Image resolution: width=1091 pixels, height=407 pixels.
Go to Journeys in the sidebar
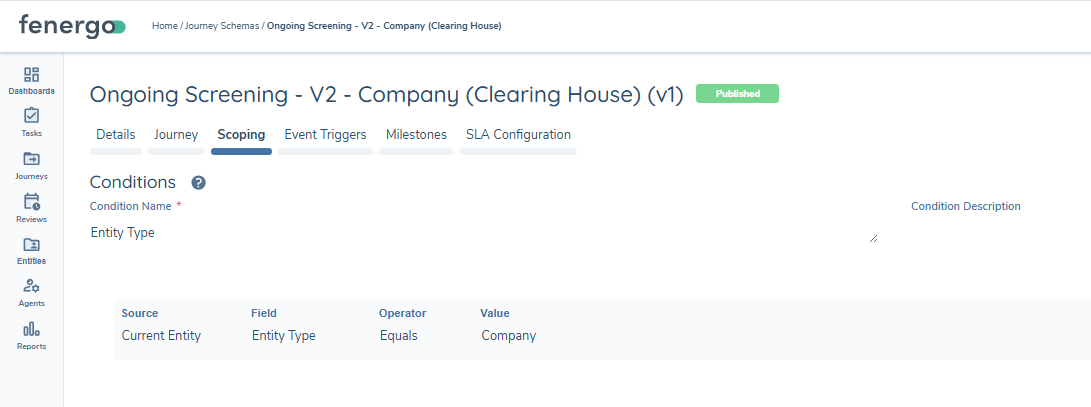(31, 166)
